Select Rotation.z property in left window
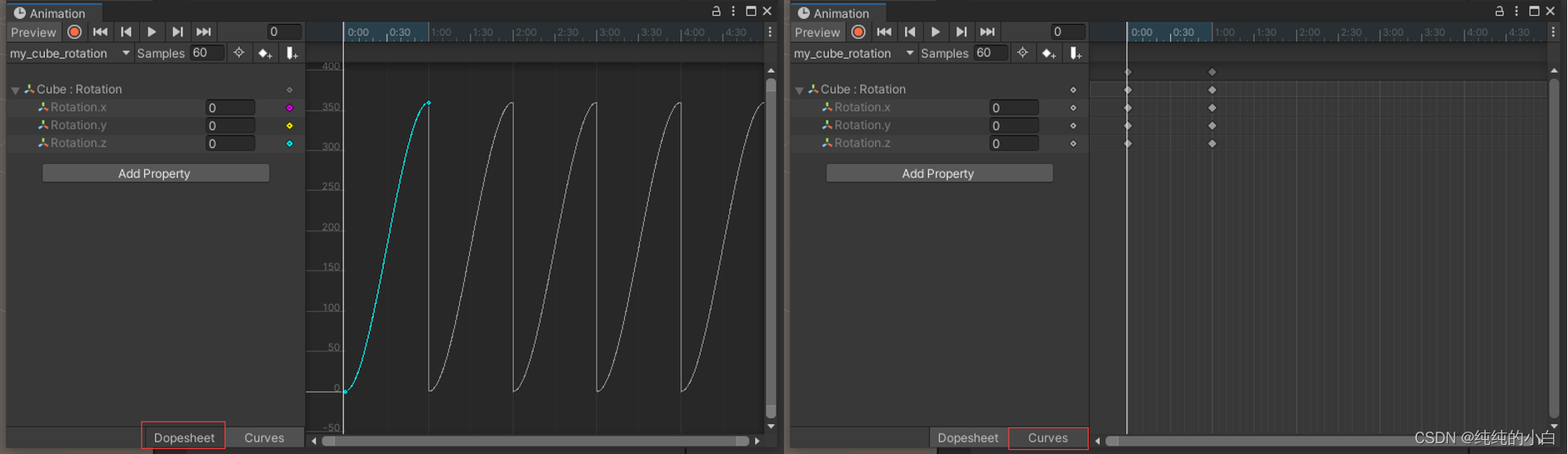Viewport: 1568px width, 454px height. tap(78, 143)
